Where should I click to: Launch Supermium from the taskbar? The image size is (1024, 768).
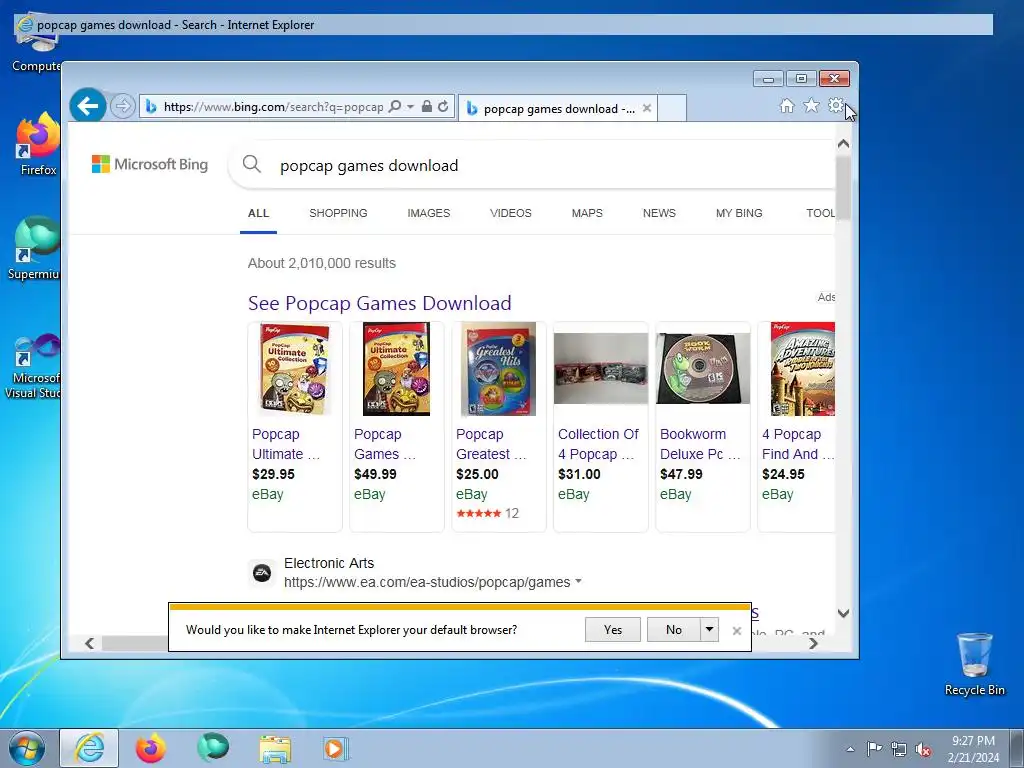coord(213,748)
